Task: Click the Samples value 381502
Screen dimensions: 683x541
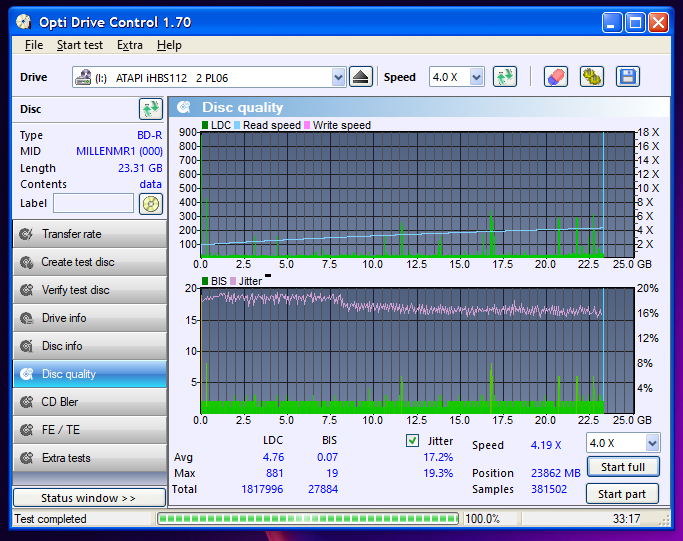Action: point(549,489)
